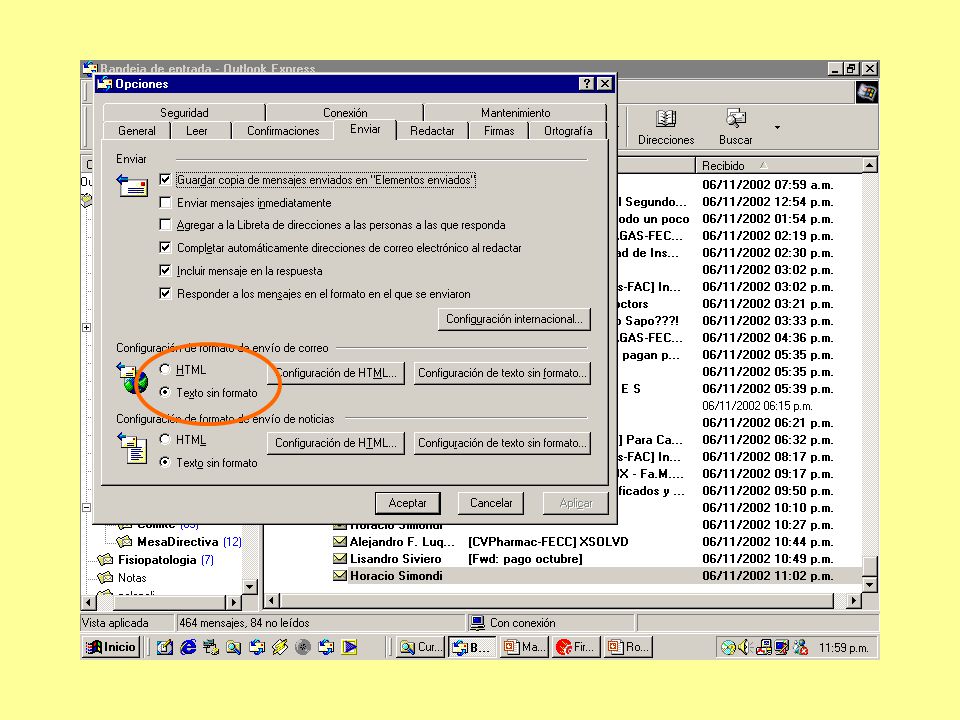
Task: Switch to the Conexión tab
Action: (x=345, y=113)
